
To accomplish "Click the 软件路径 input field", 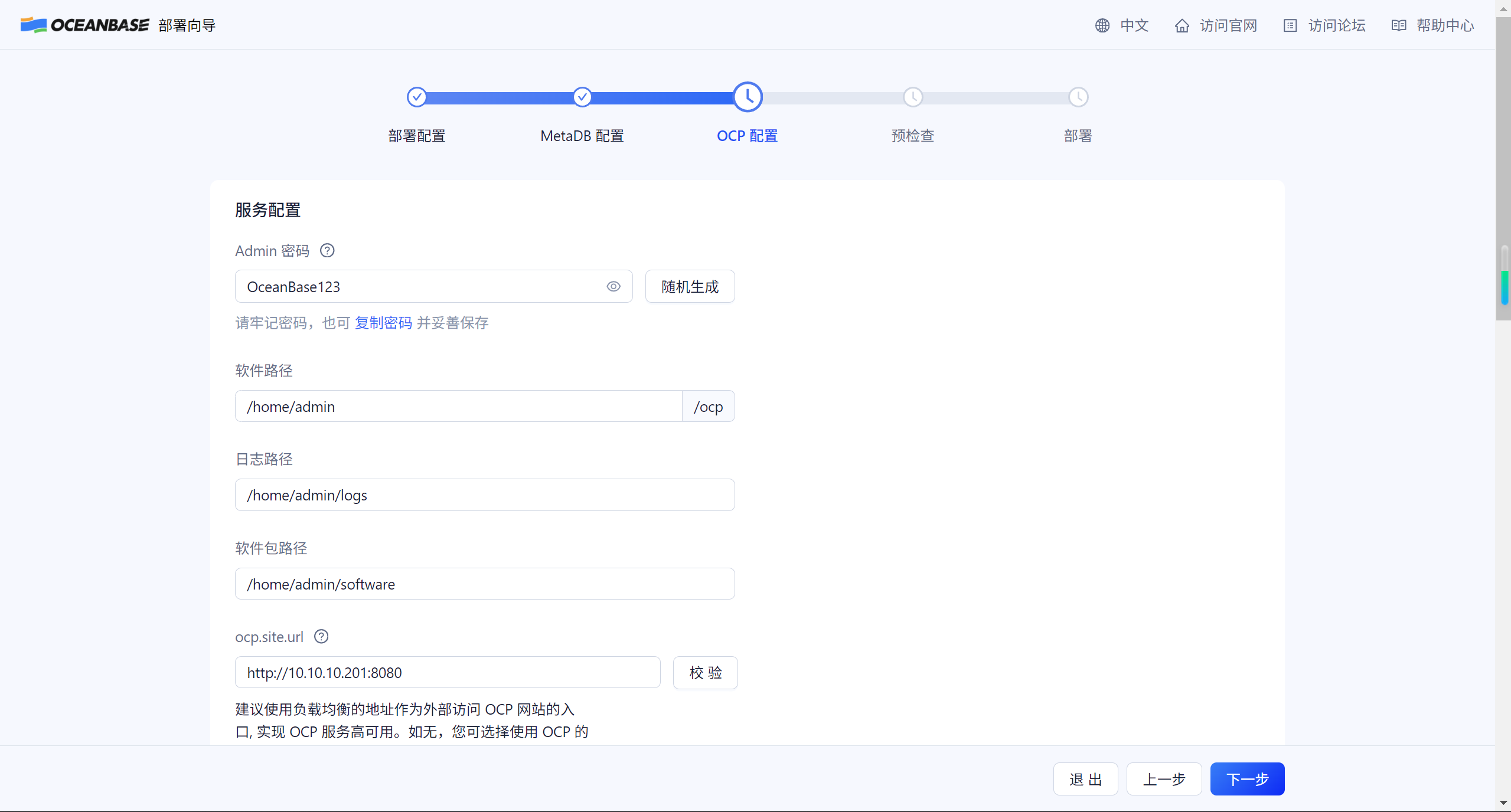I will 458,407.
